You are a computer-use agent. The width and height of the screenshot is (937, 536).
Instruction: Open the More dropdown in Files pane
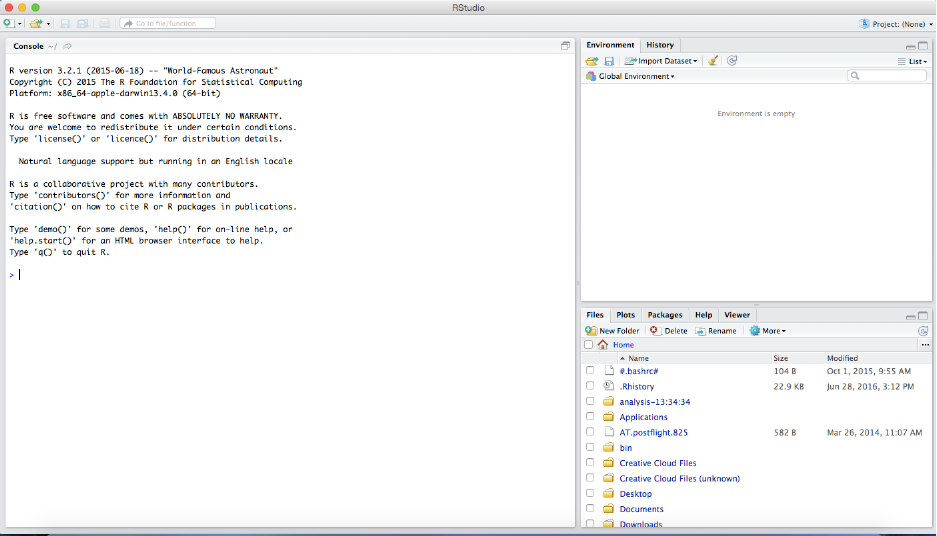769,331
